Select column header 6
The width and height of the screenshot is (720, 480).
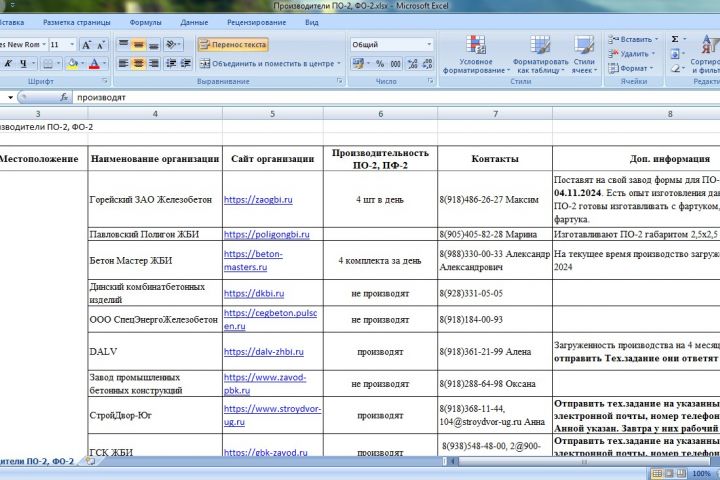point(380,113)
